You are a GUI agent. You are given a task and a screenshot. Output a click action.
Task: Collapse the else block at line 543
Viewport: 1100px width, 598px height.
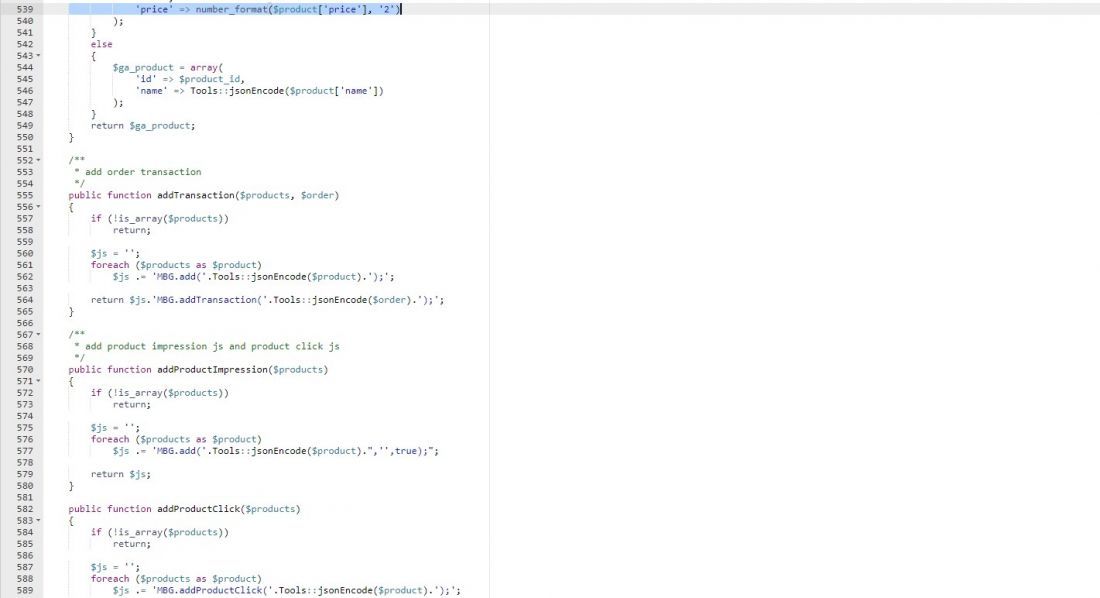(x=38, y=55)
